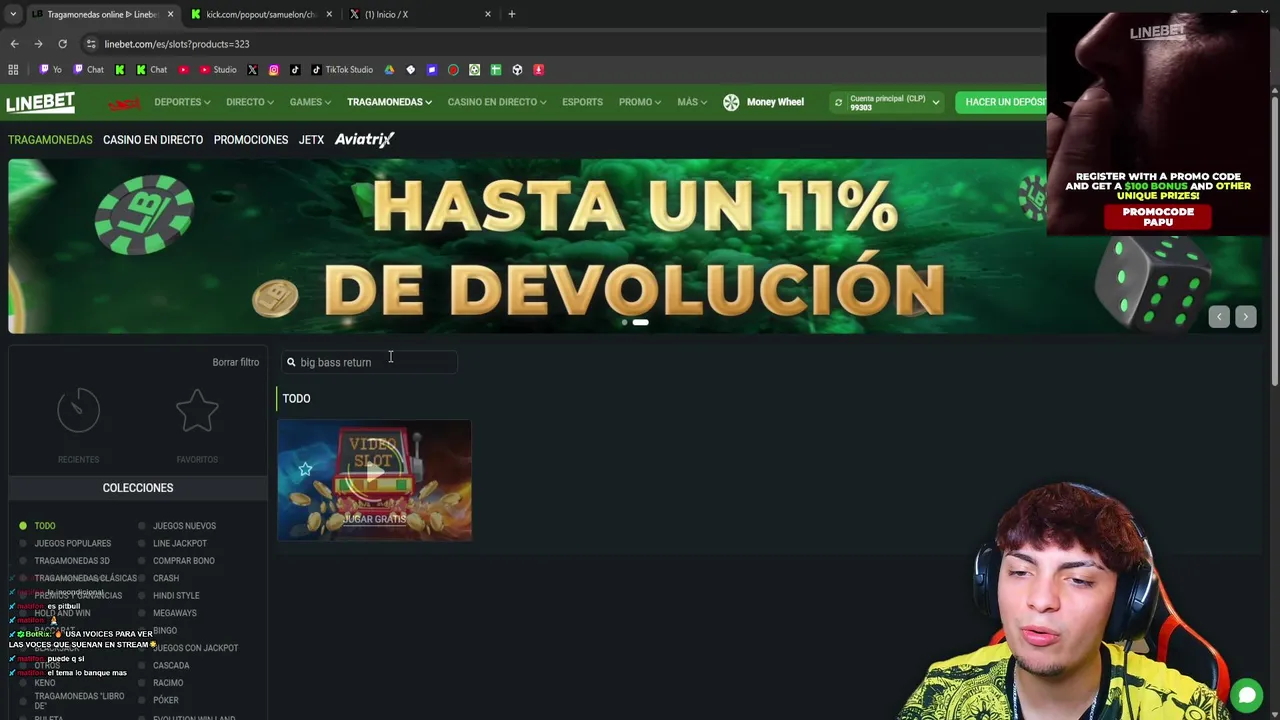Open the Google Drive bookmark icon
The width and height of the screenshot is (1280, 720).
point(389,70)
